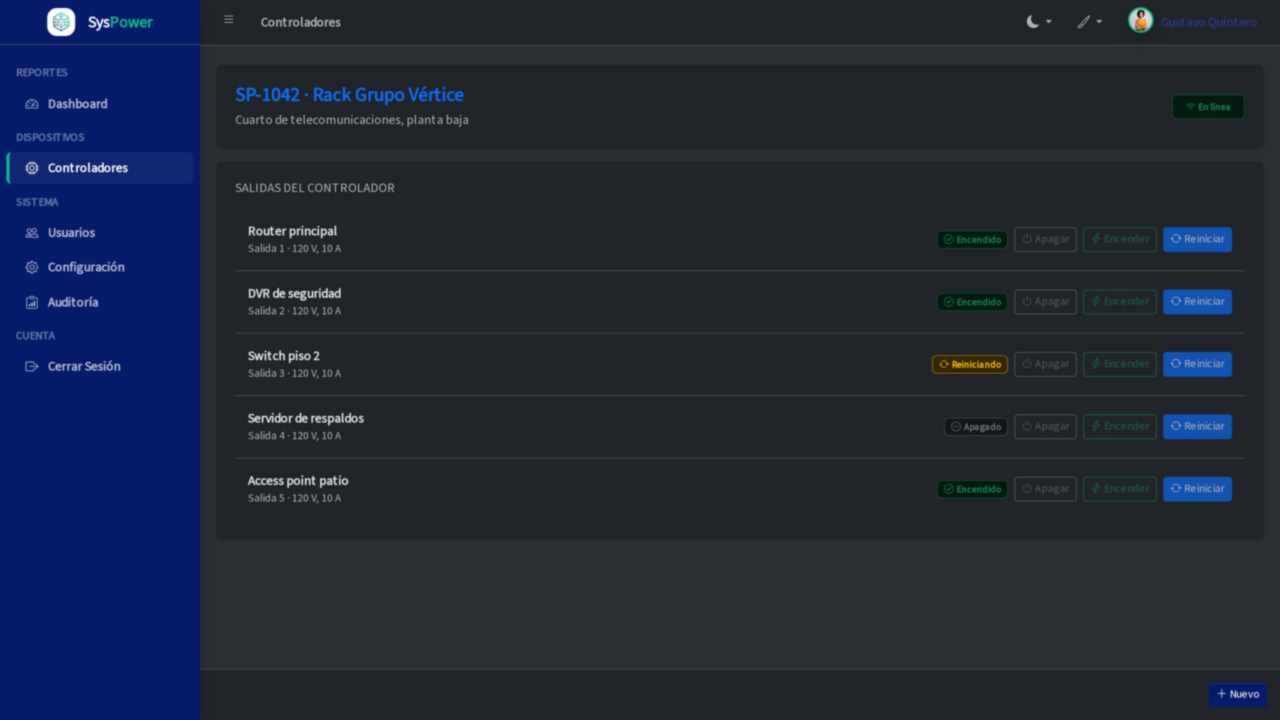Click the Router principal outlet name
The width and height of the screenshot is (1280, 720).
click(x=292, y=231)
